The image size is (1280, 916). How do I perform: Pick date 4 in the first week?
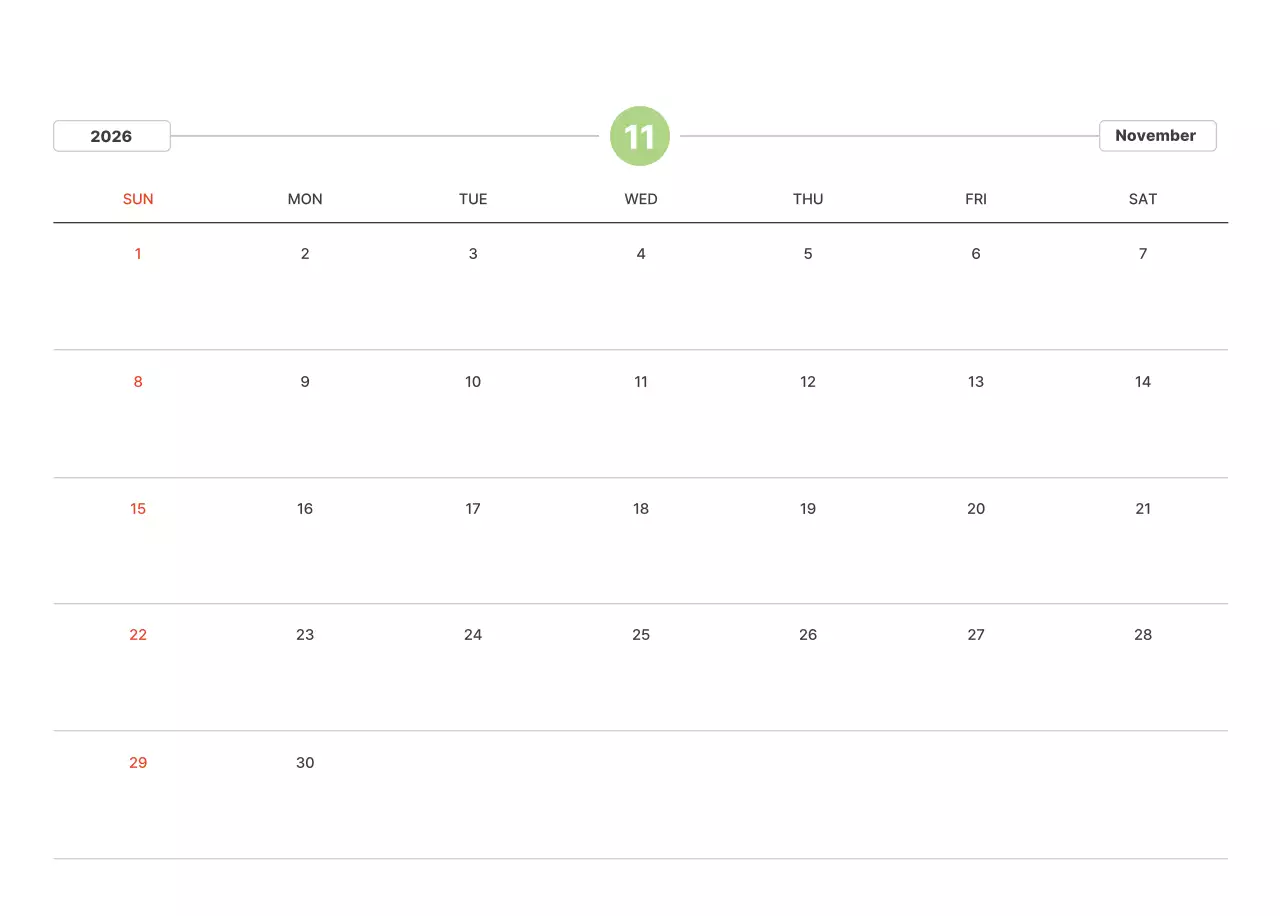(641, 254)
